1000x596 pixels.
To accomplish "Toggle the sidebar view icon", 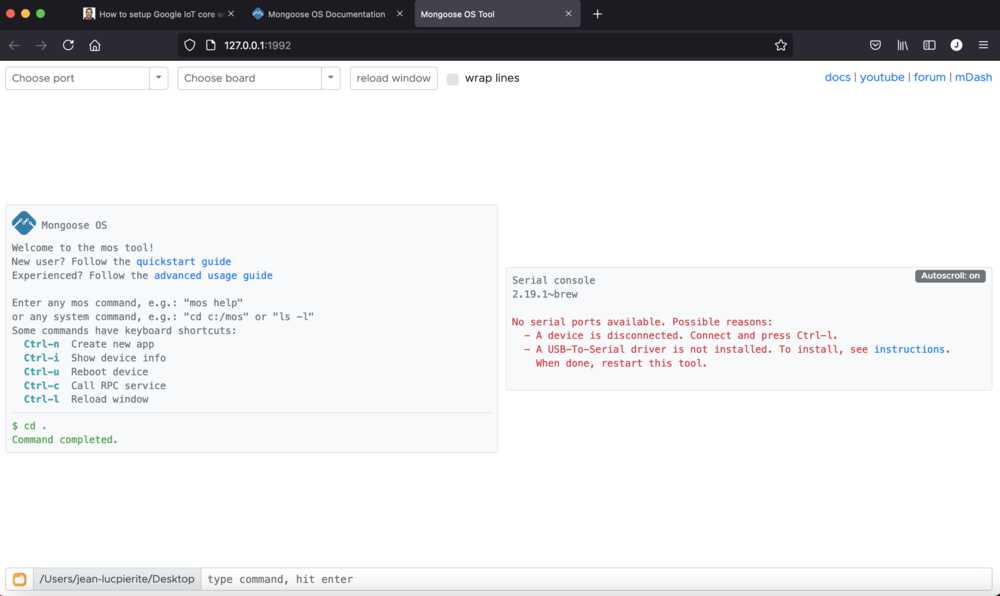I will coord(929,45).
